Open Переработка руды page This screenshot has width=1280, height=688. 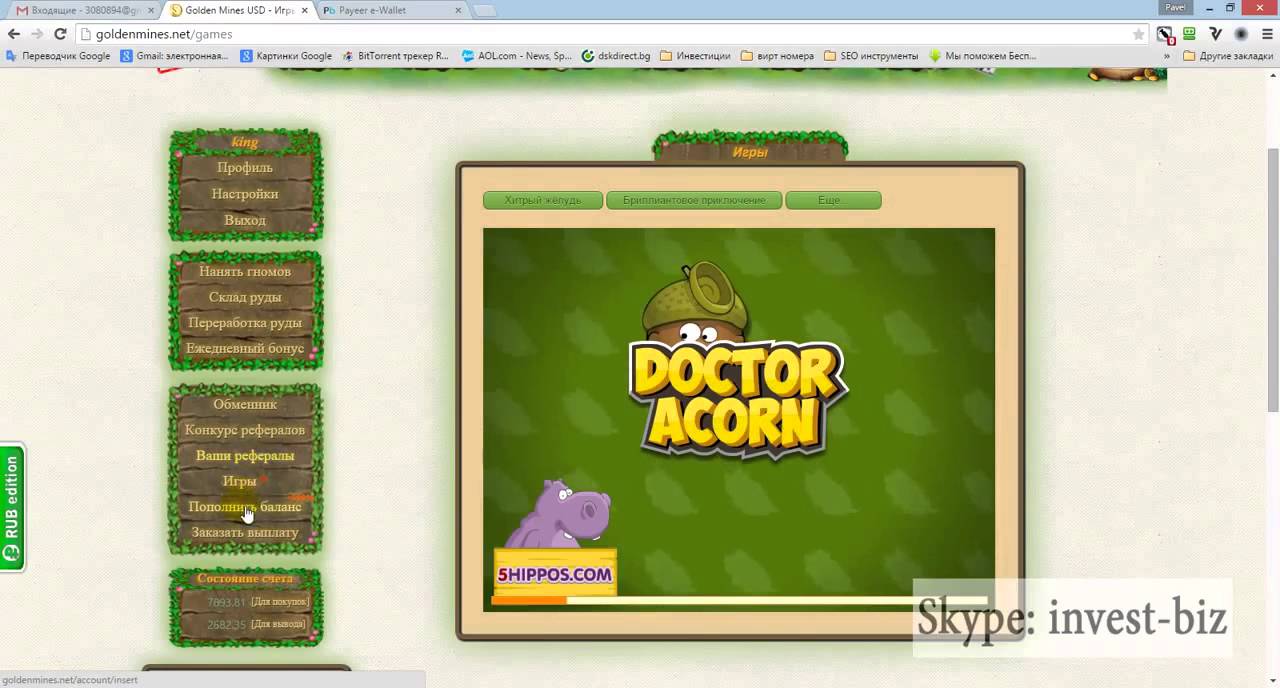tap(245, 323)
